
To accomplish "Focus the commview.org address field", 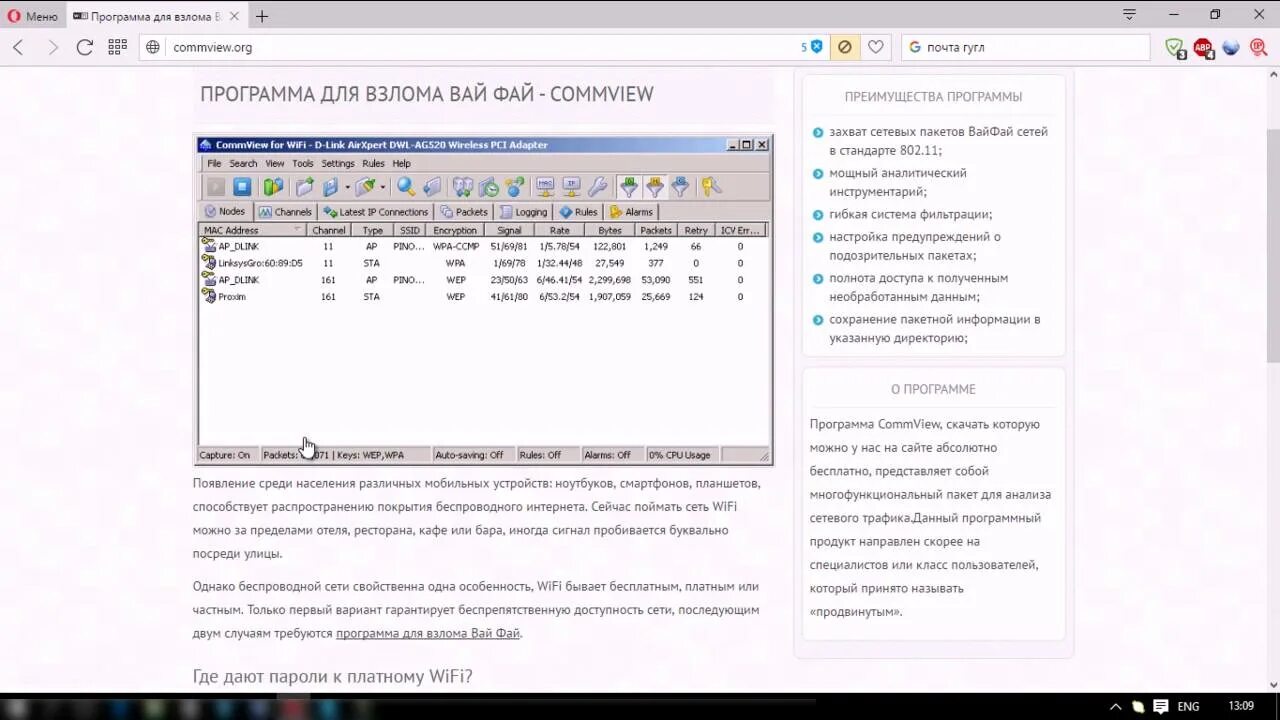I will pyautogui.click(x=480, y=47).
